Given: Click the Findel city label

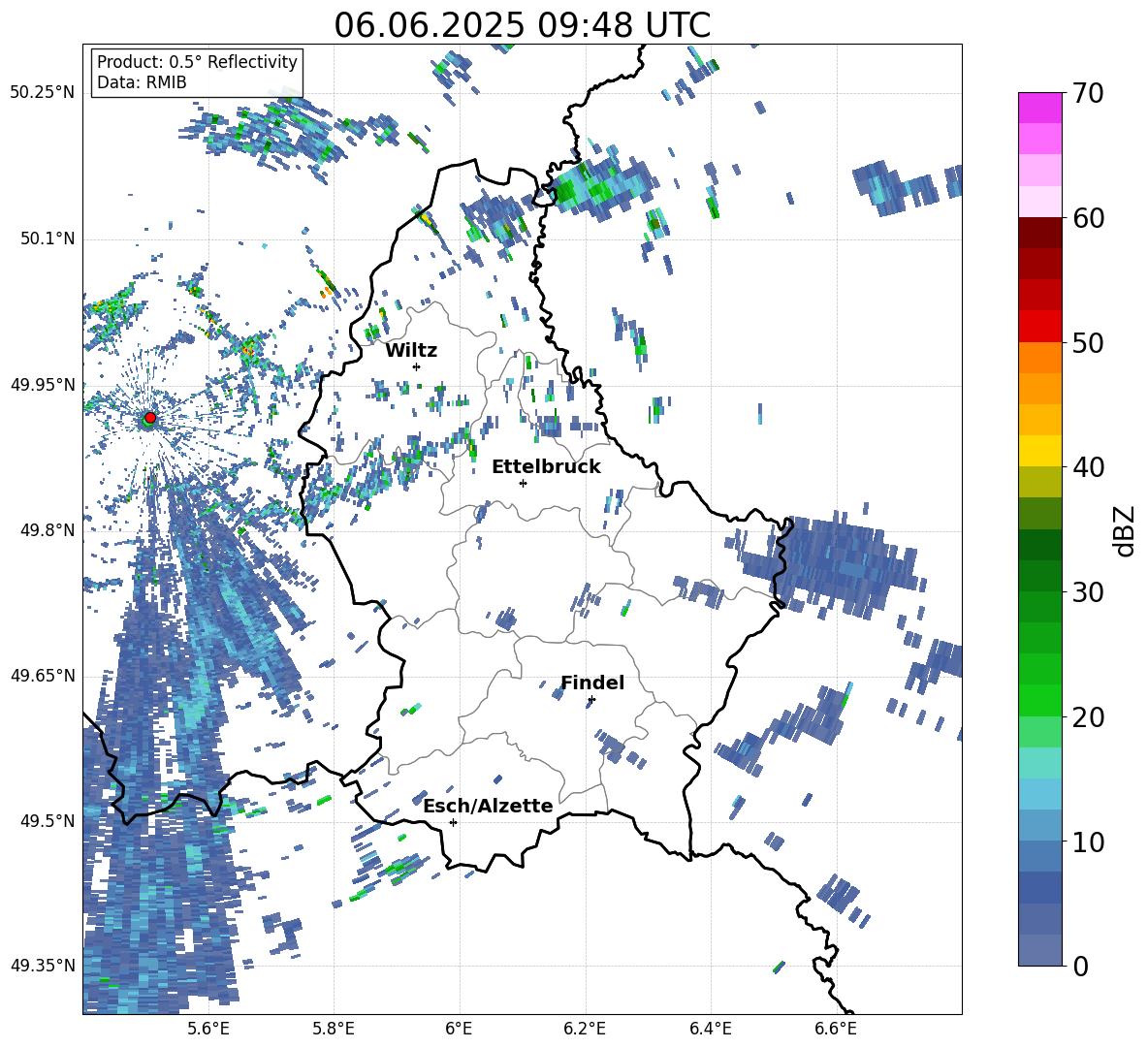Looking at the screenshot, I should click(592, 683).
